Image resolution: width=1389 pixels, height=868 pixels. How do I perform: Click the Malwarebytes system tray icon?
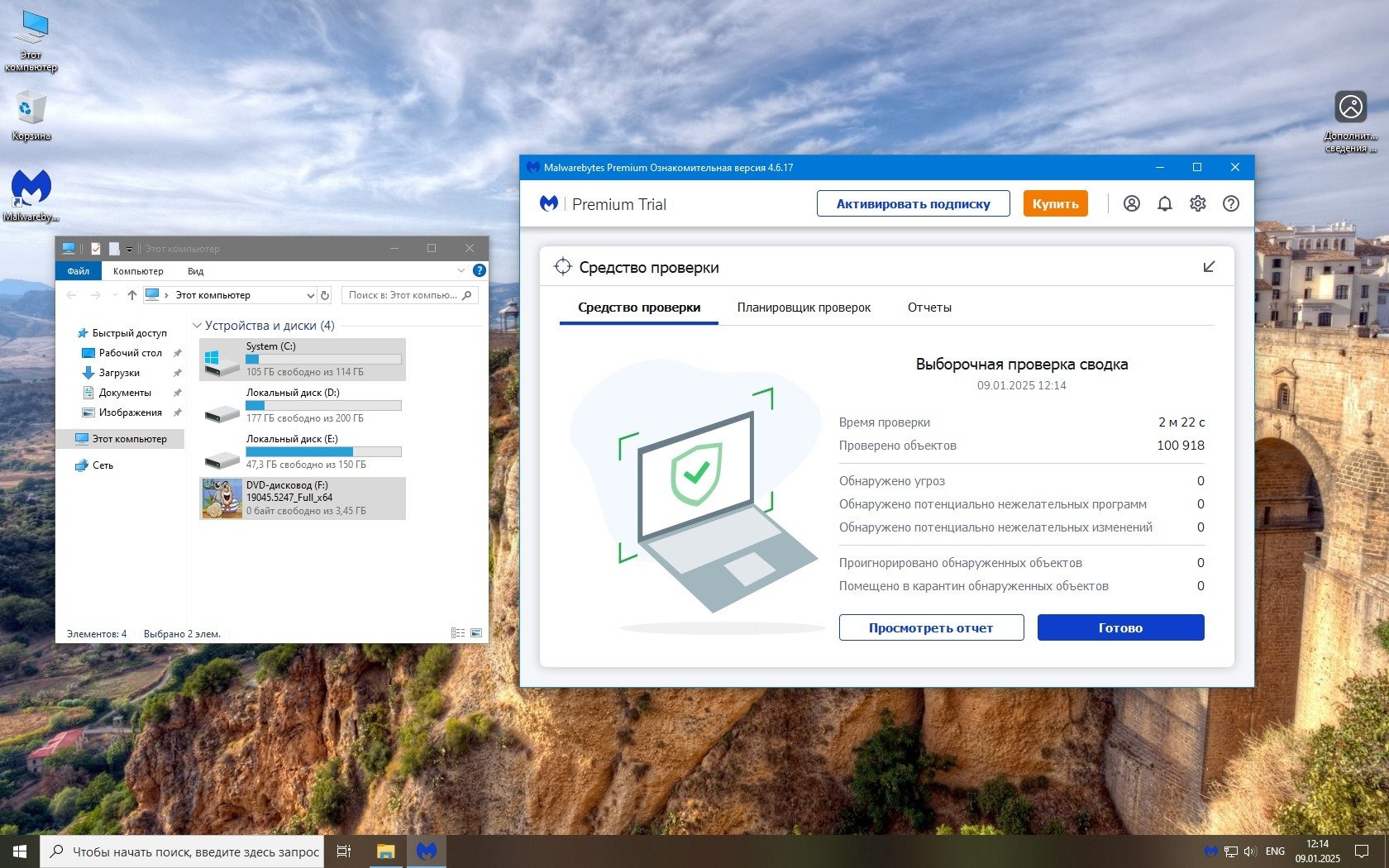1211,851
